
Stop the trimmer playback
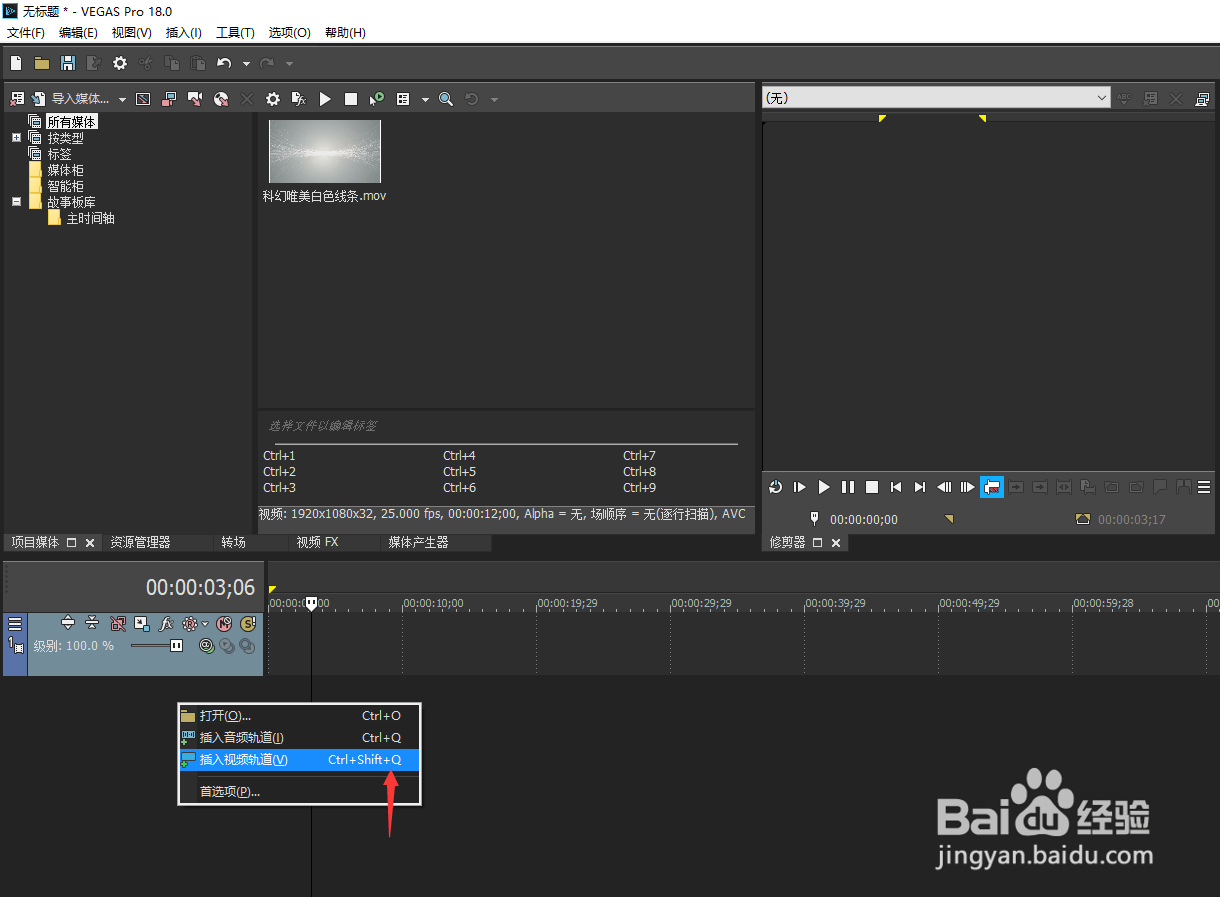pos(872,487)
